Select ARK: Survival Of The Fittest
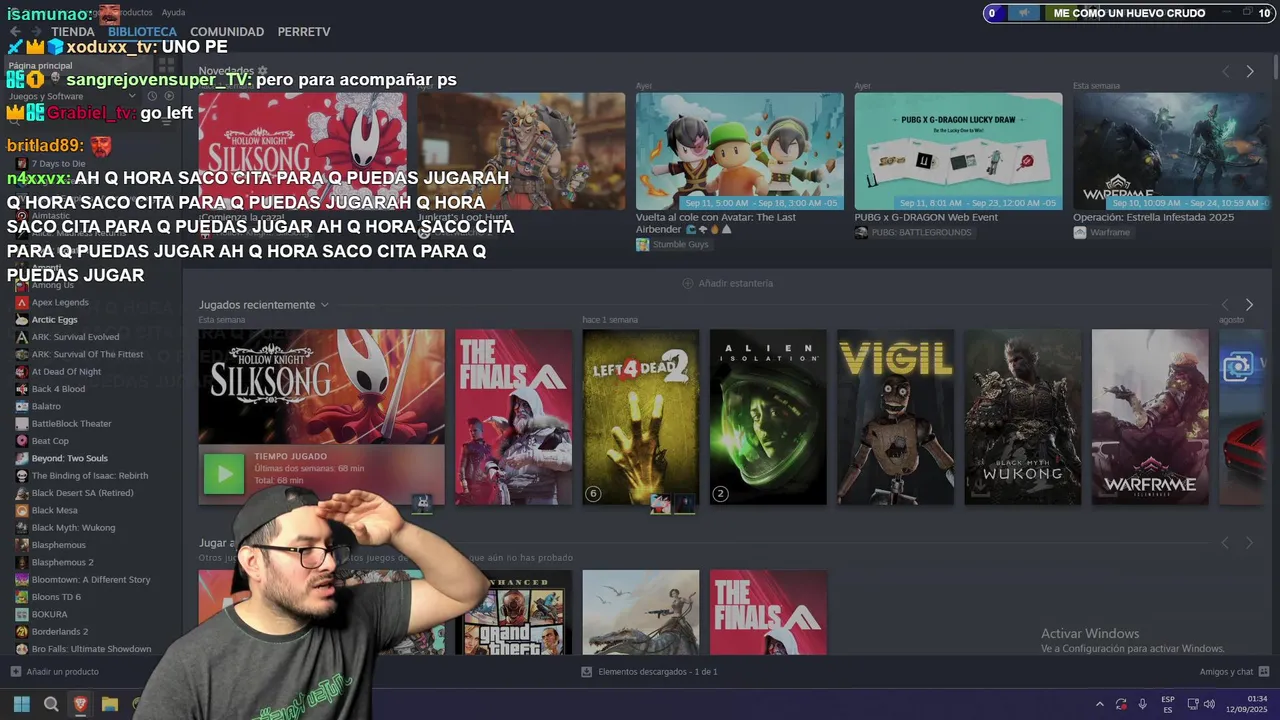Screen dimensions: 1280x720 87,354
